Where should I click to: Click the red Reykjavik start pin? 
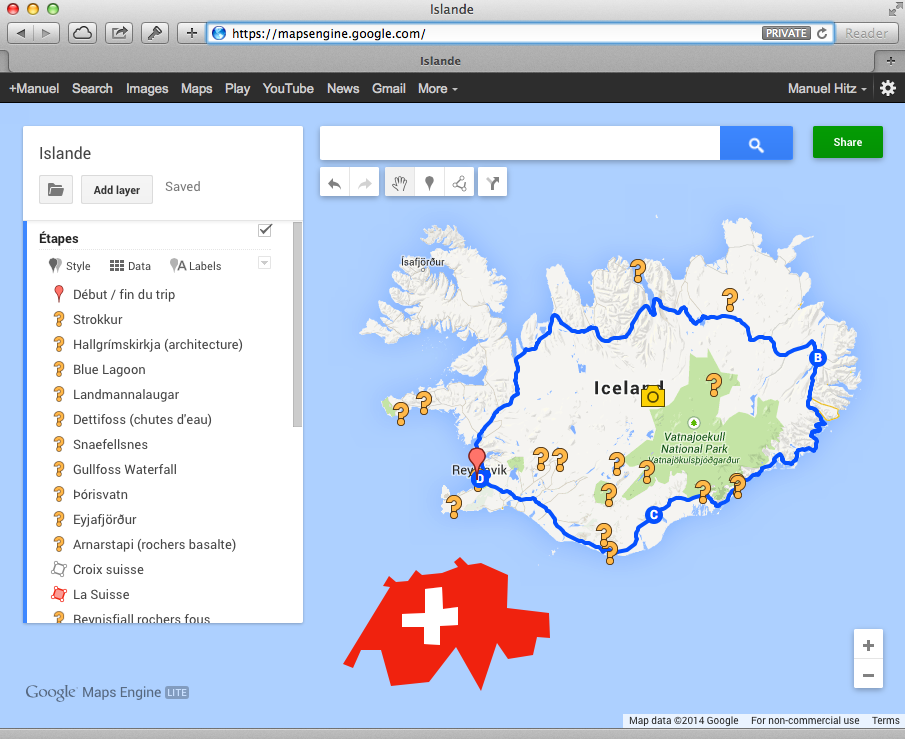tap(477, 461)
